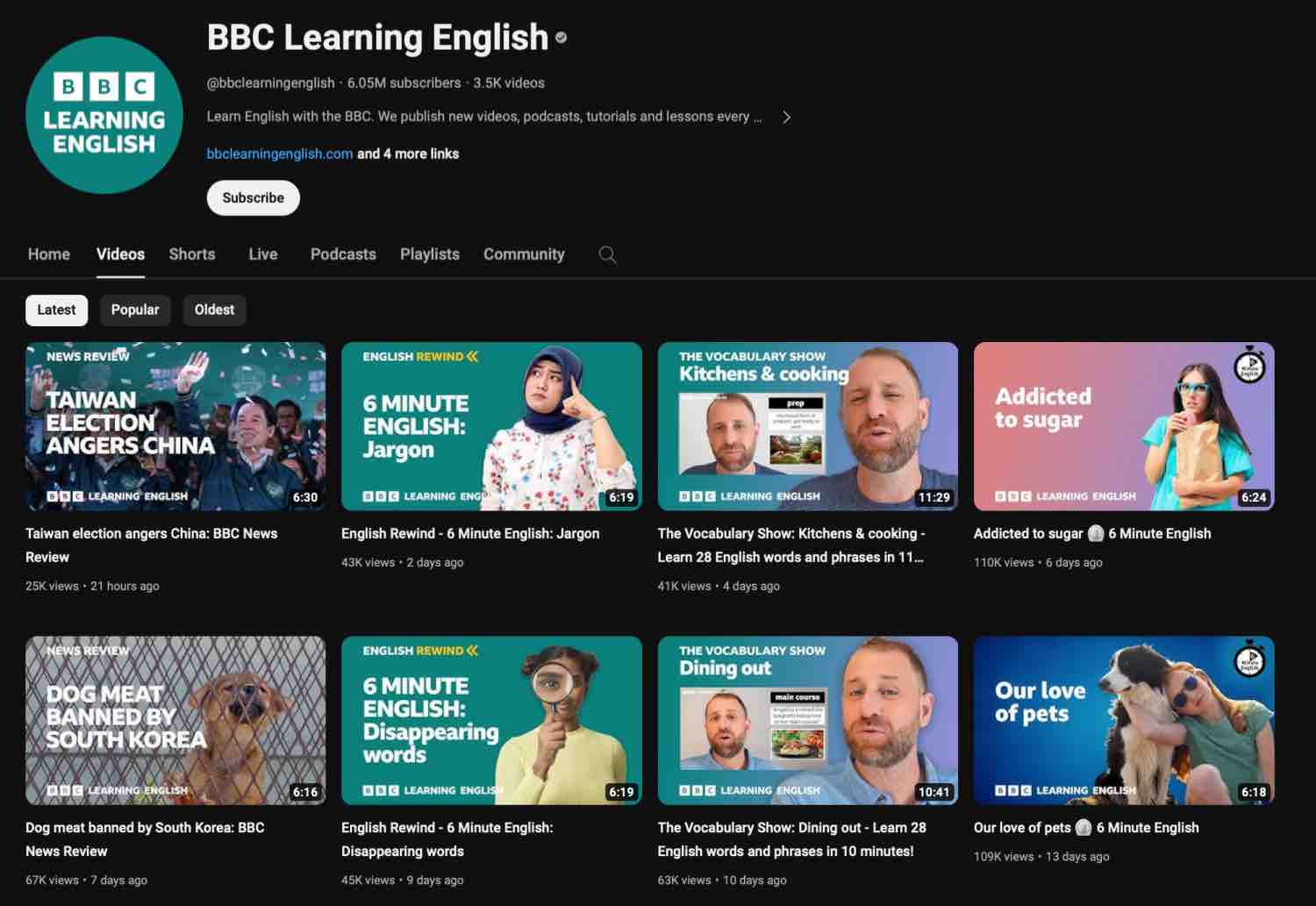Image resolution: width=1316 pixels, height=906 pixels.
Task: Click title 'English Rewind - 6 Minute English: Jargon'
Action: coord(470,533)
